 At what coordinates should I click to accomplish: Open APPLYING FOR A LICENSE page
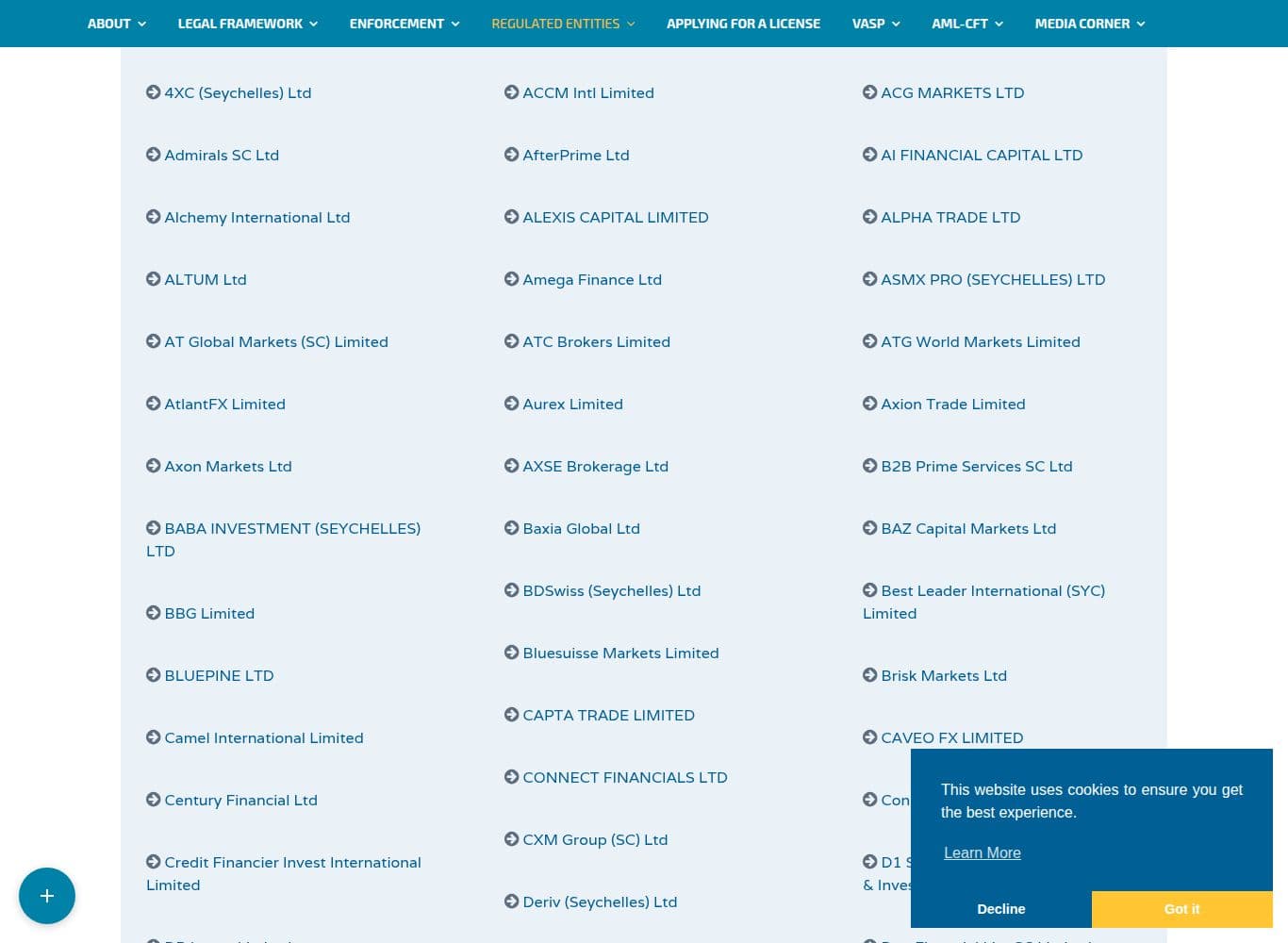[743, 24]
